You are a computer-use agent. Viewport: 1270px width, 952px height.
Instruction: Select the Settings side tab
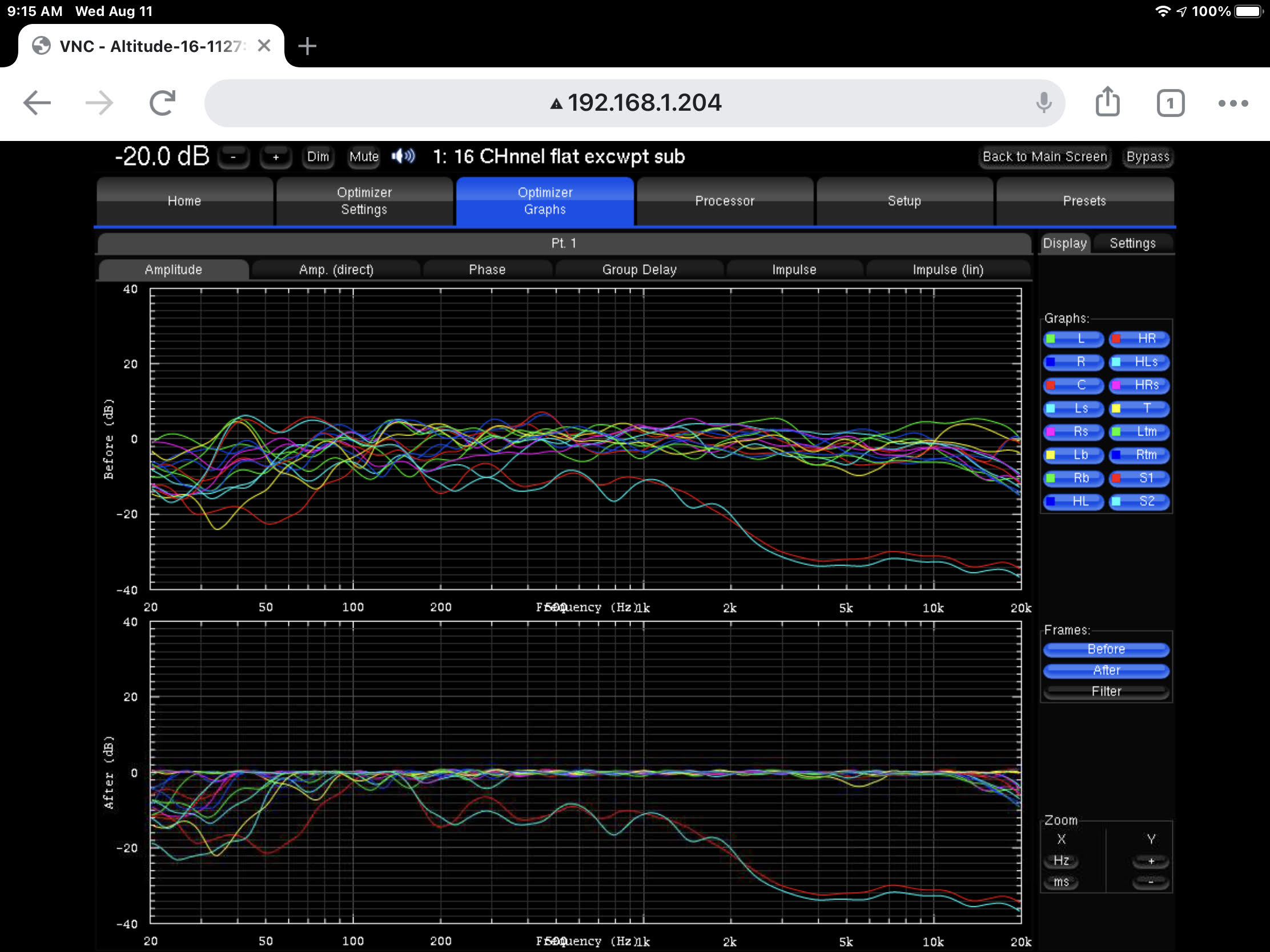pos(1132,243)
